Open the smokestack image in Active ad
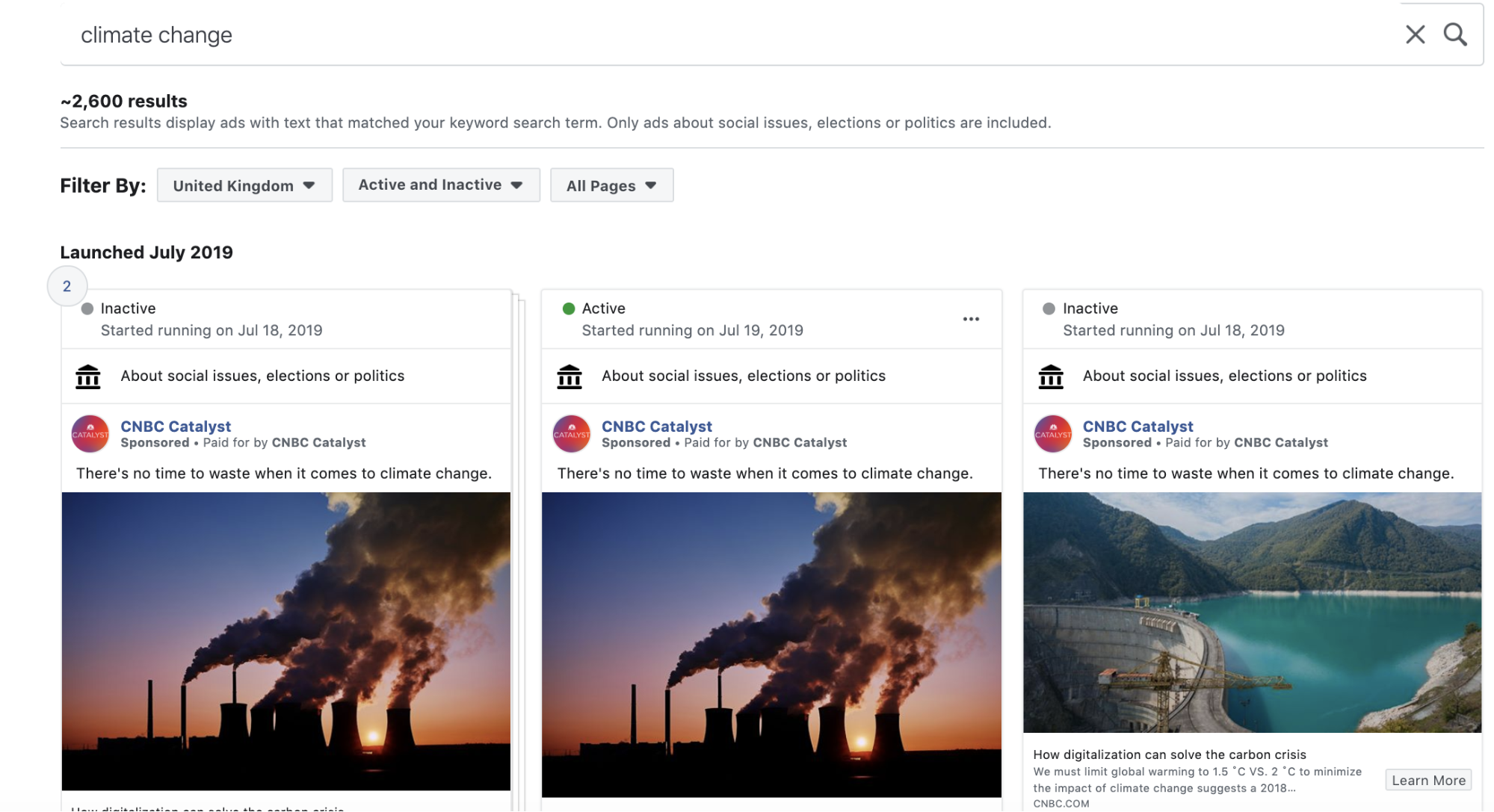The image size is (1494, 812). coord(771,644)
